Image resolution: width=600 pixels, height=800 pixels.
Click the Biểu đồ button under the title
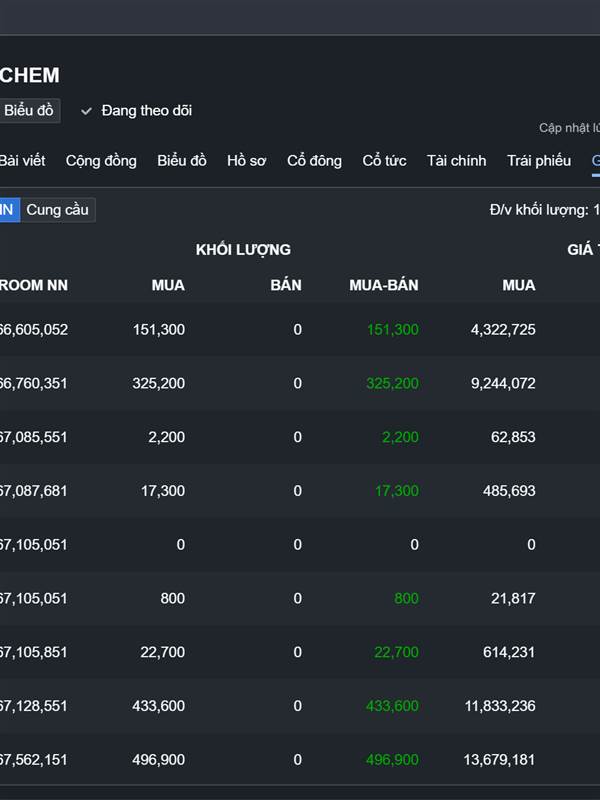29,111
